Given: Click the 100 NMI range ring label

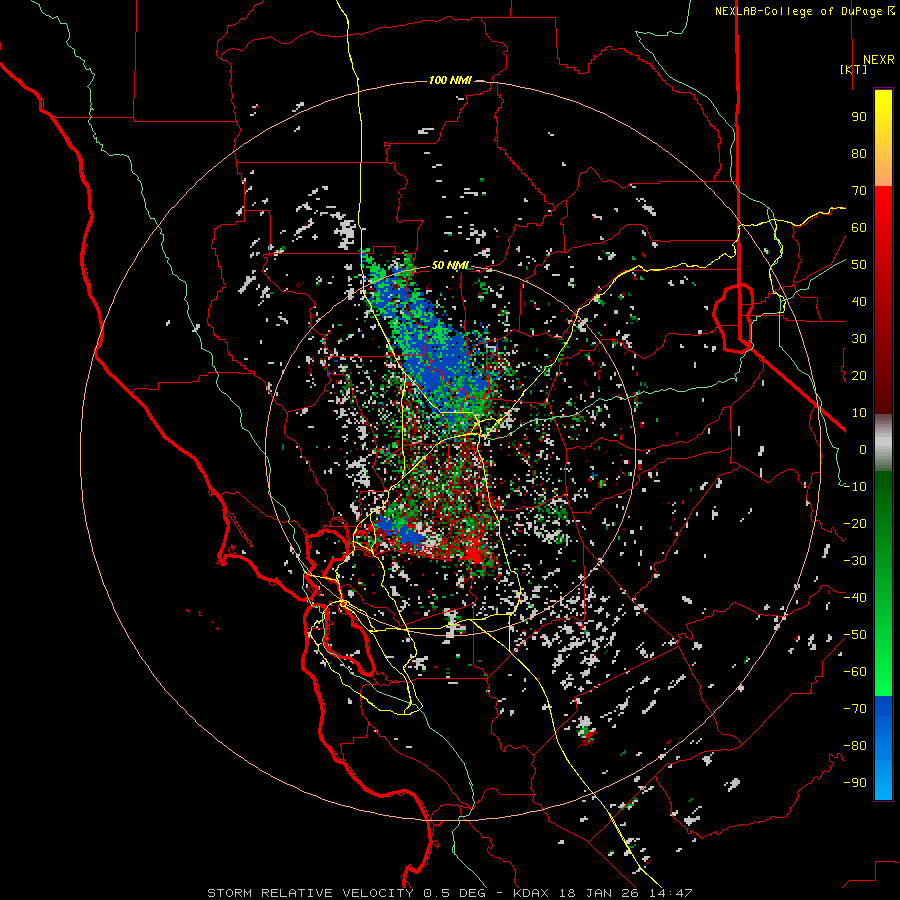Looking at the screenshot, I should pos(450,80).
